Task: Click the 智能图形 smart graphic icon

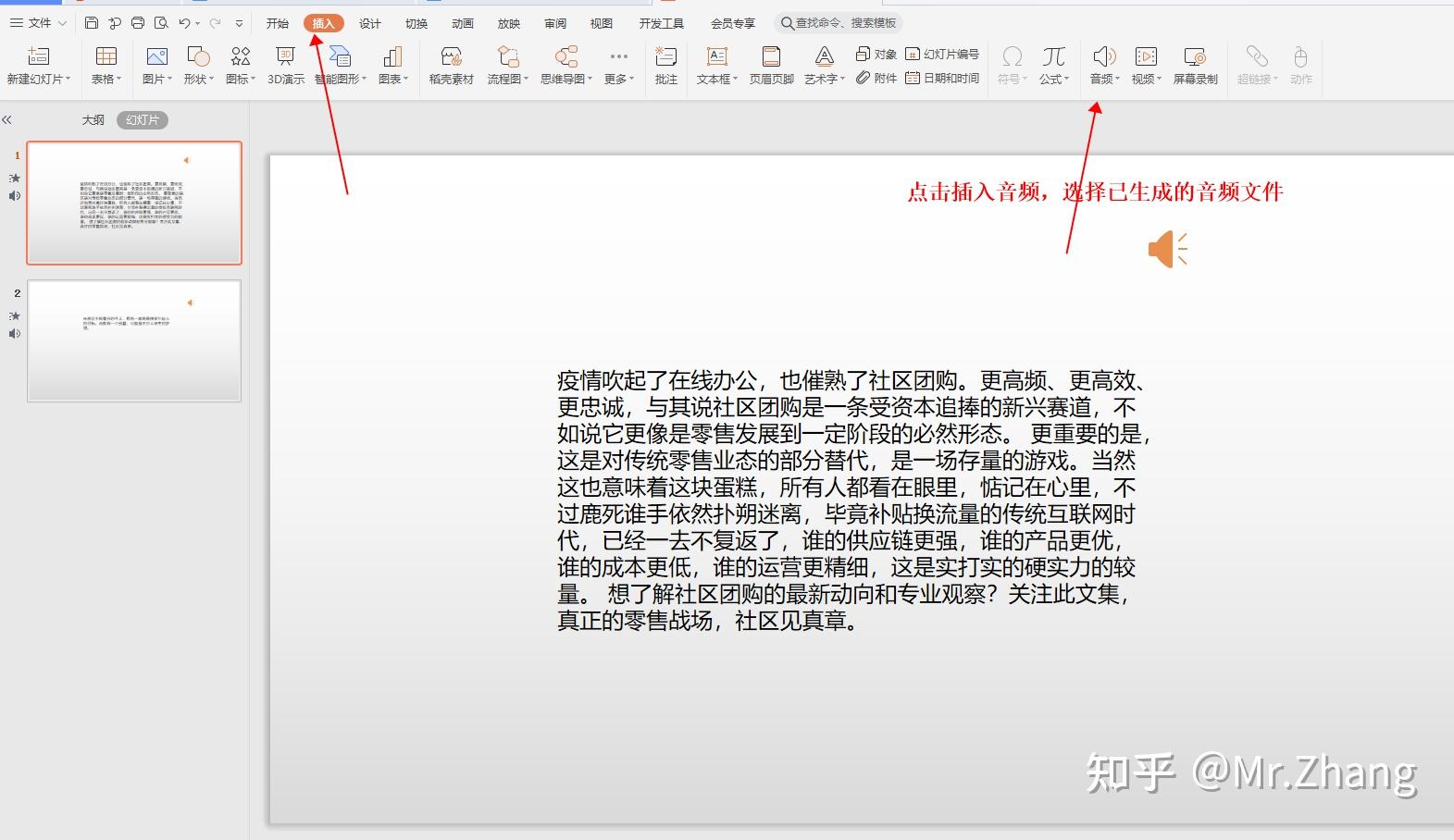Action: pos(340,56)
